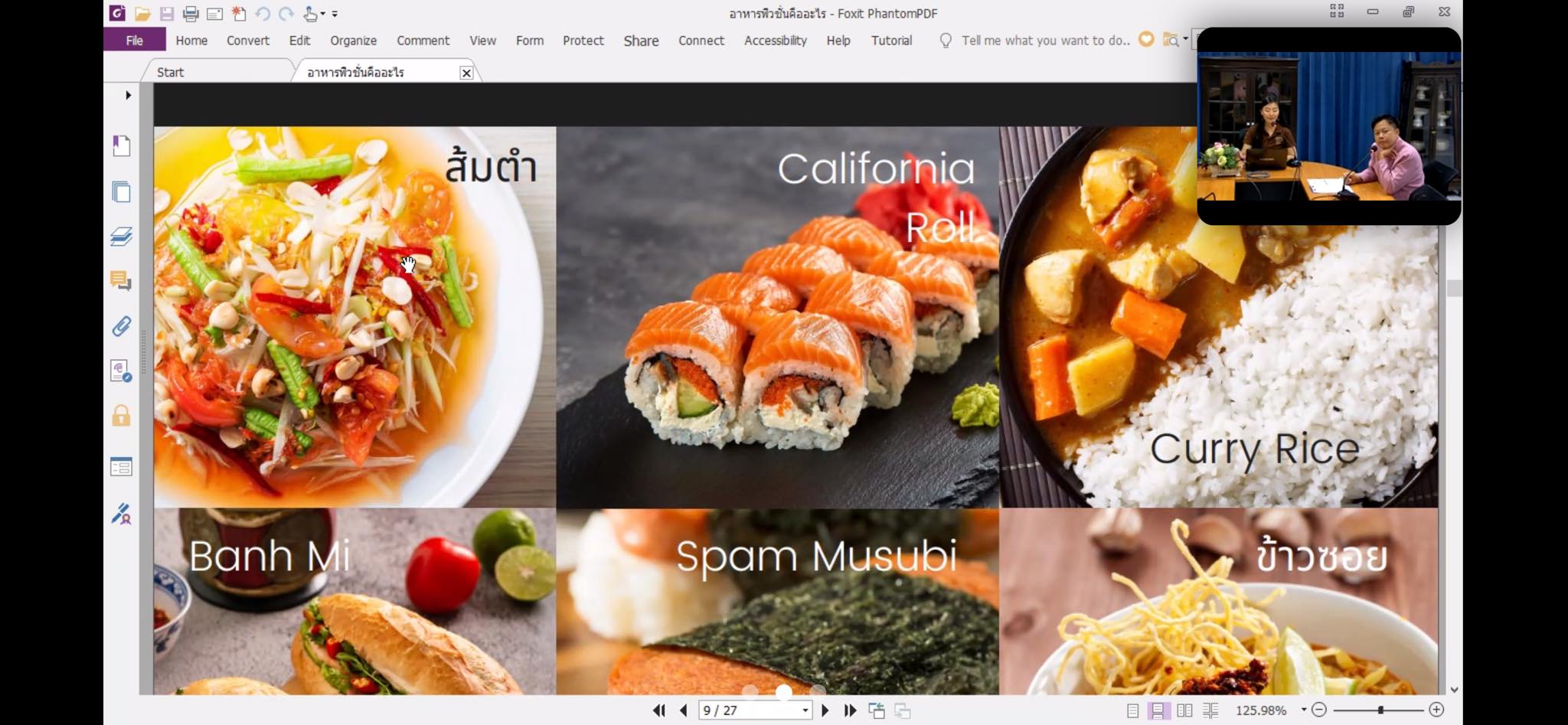
Task: Open the 125.98% zoom level dropdown
Action: pyautogui.click(x=1304, y=710)
